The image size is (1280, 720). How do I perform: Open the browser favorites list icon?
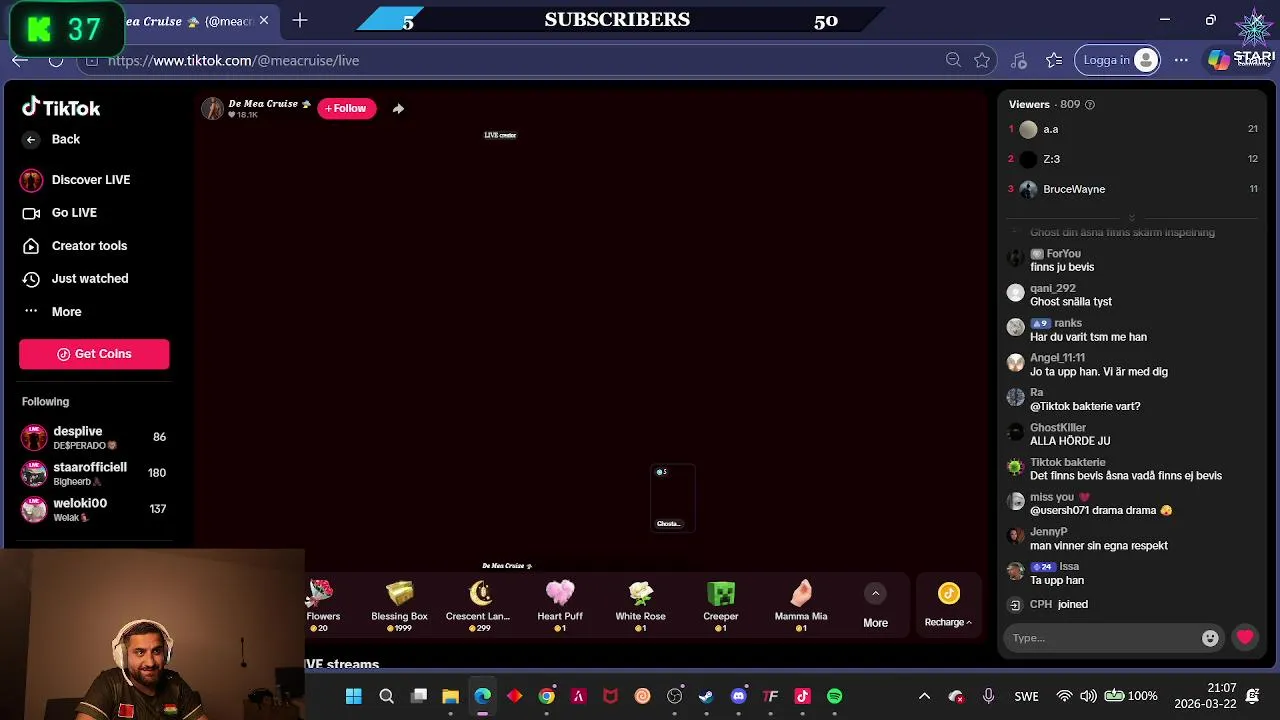[x=1054, y=61]
